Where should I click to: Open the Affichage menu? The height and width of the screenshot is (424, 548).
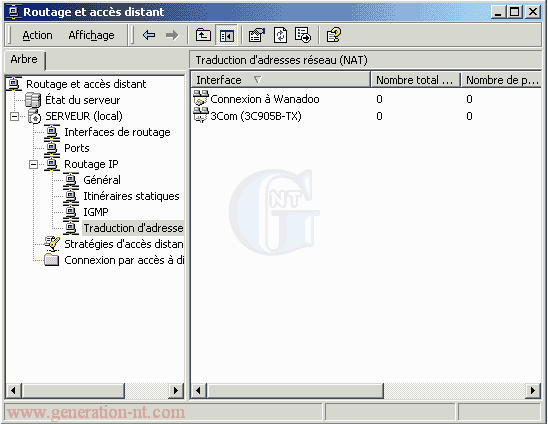(x=91, y=35)
